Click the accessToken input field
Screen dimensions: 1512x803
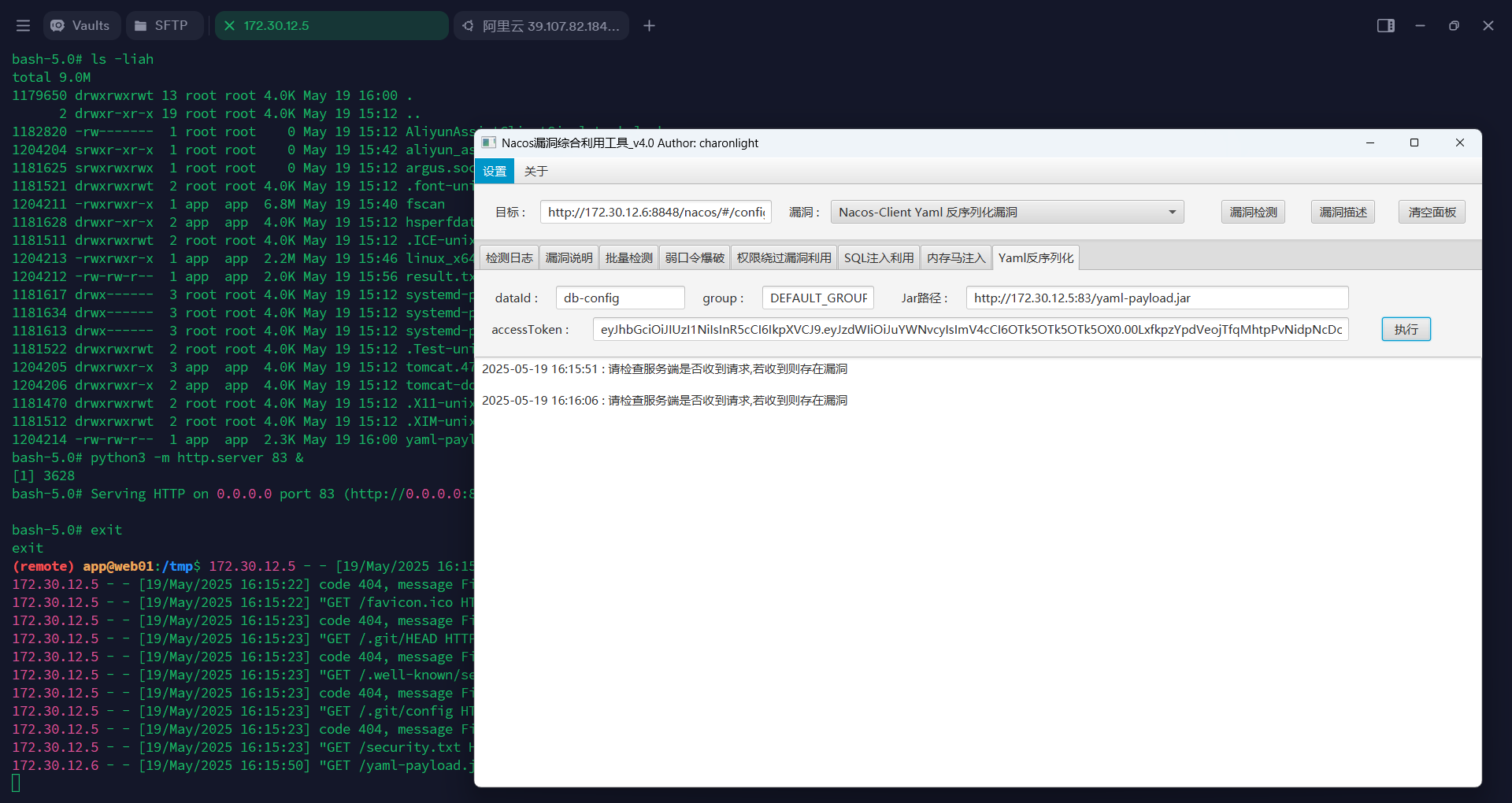pyautogui.click(x=971, y=329)
